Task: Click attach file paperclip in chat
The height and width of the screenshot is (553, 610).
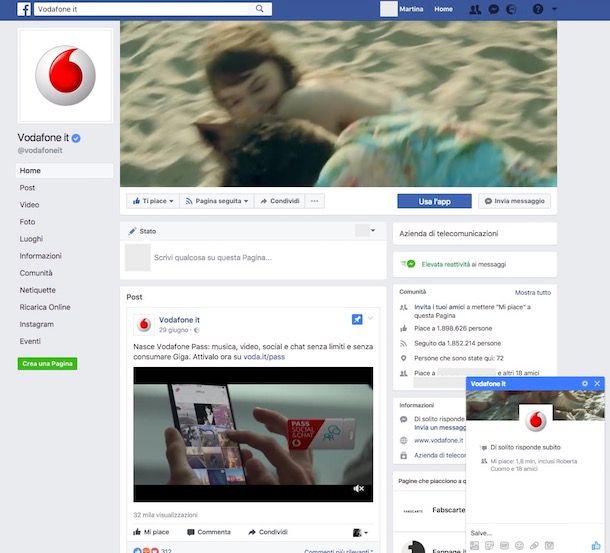Action: [534, 546]
